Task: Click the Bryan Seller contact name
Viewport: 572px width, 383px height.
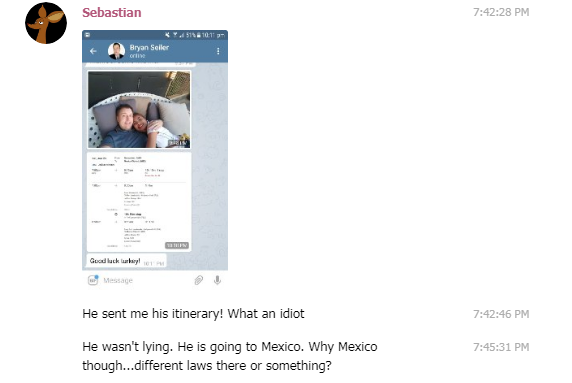Action: [x=149, y=47]
